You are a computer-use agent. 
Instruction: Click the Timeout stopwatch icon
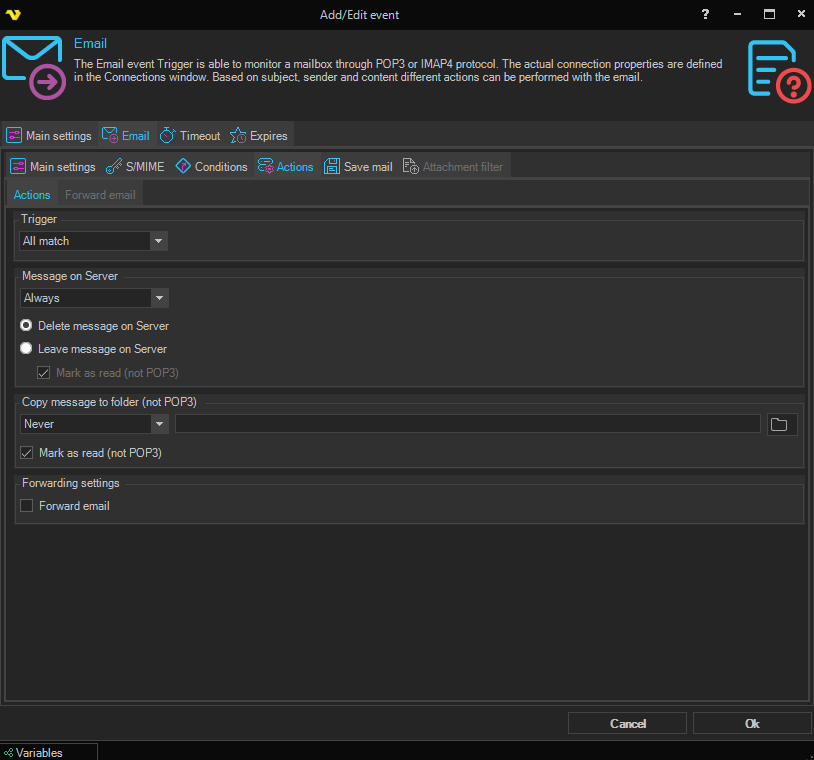(168, 136)
